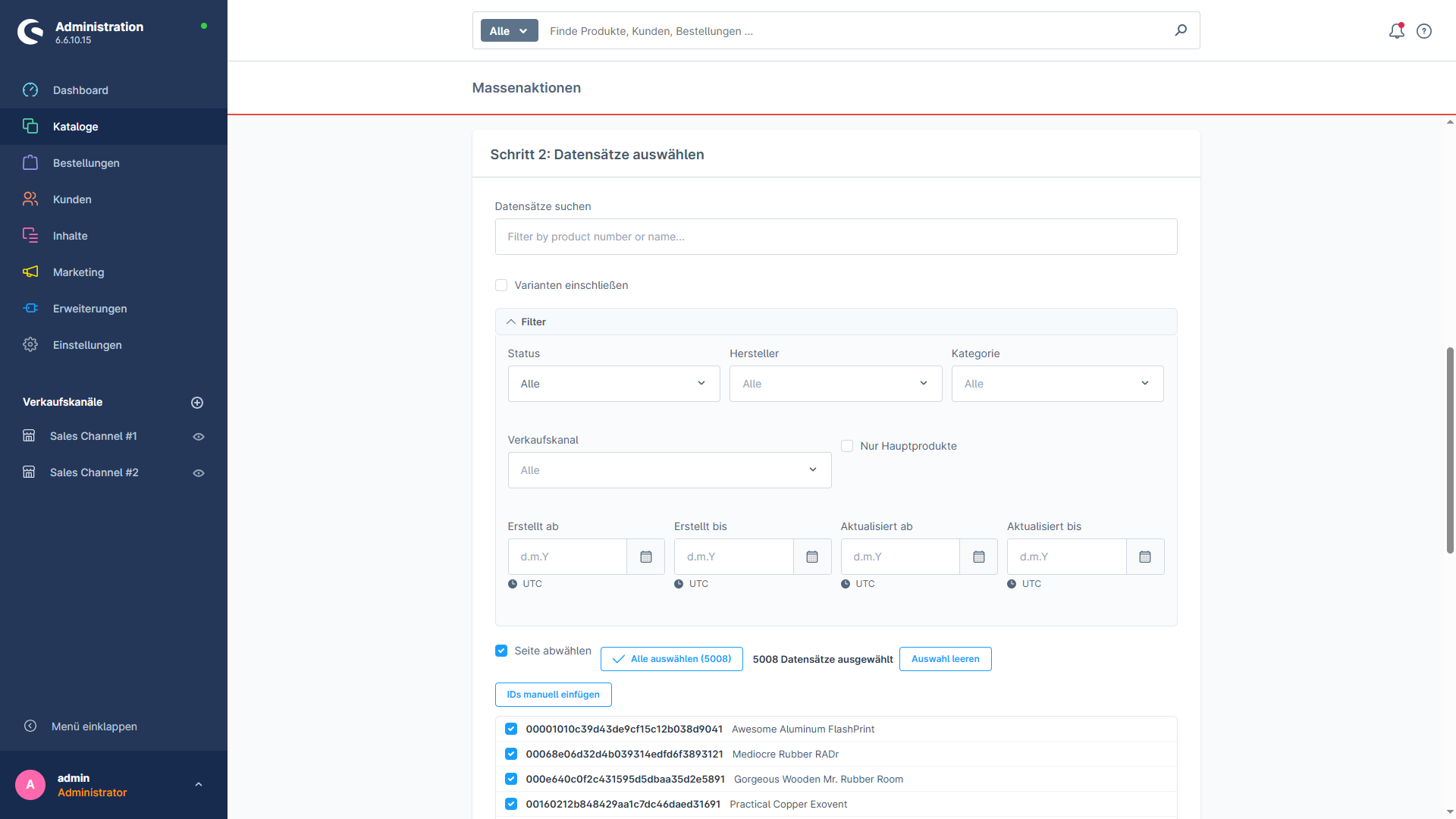Open calendar picker for Aktualisiert bis
Image resolution: width=1456 pixels, height=819 pixels.
click(x=1145, y=557)
